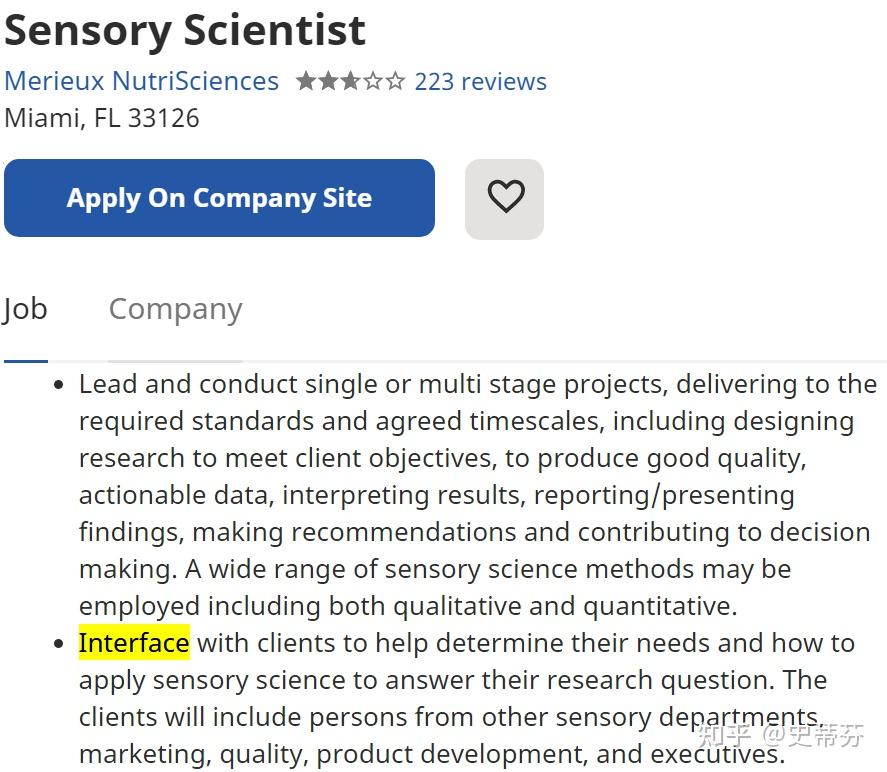Click the gray underline beneath Company tab
Viewport: 887px width, 772px height.
(x=175, y=361)
